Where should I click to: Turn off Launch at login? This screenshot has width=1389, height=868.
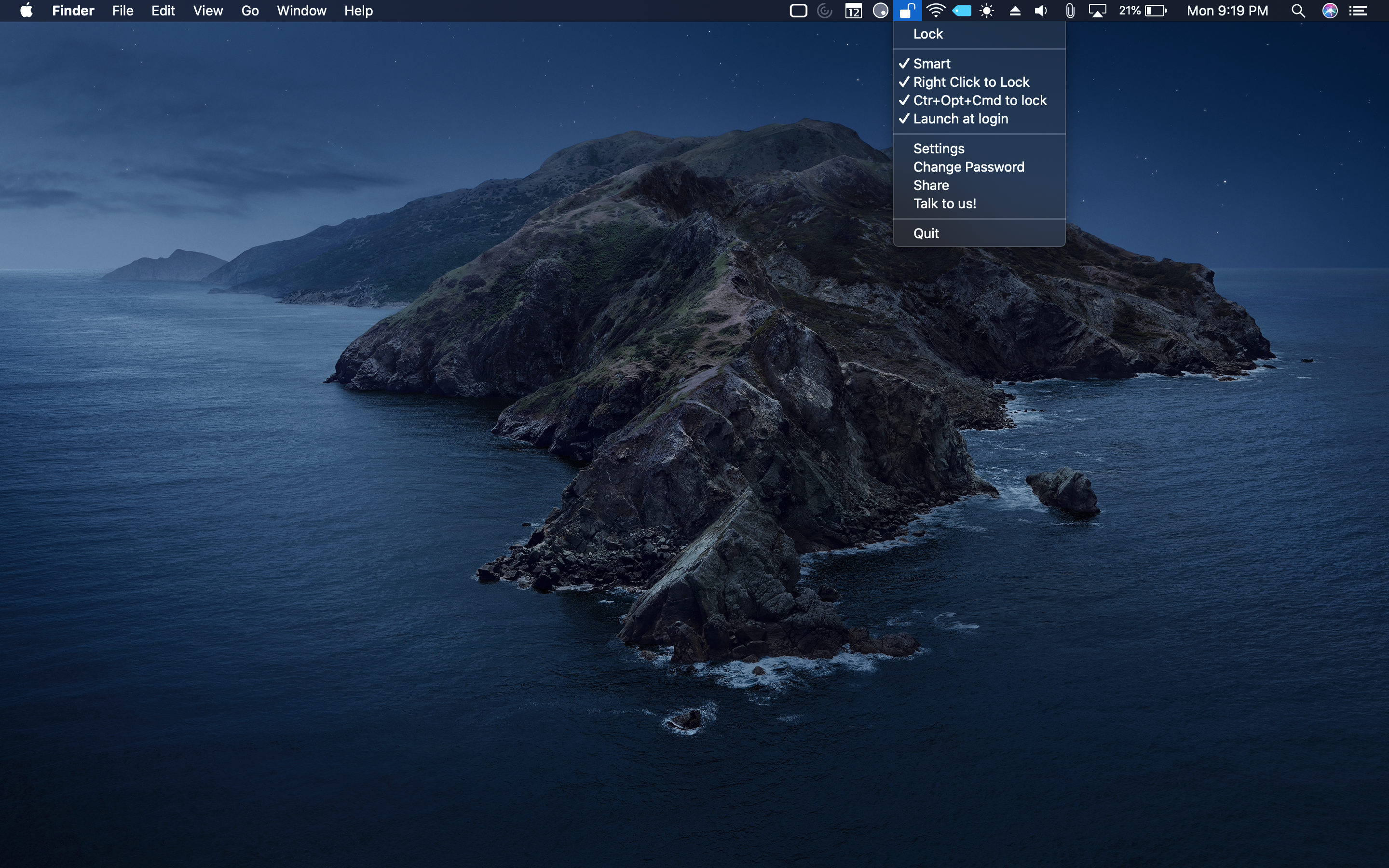click(960, 119)
